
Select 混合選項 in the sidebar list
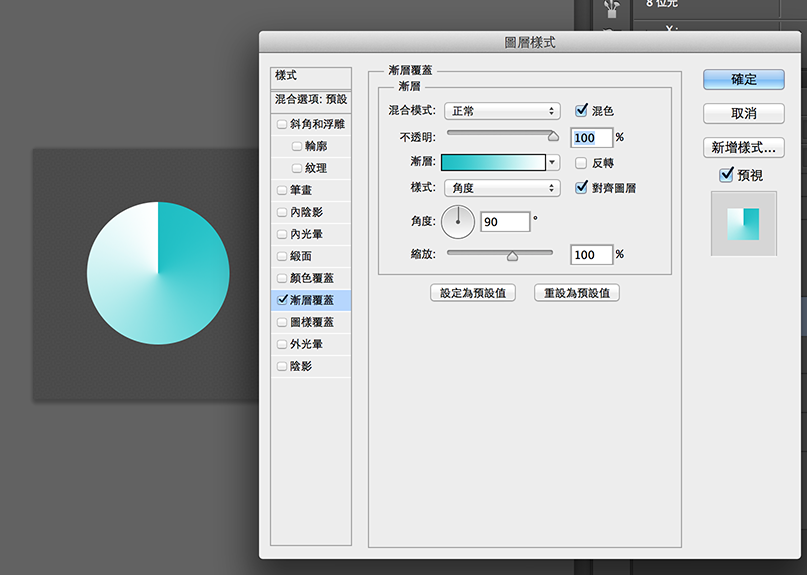(x=311, y=100)
